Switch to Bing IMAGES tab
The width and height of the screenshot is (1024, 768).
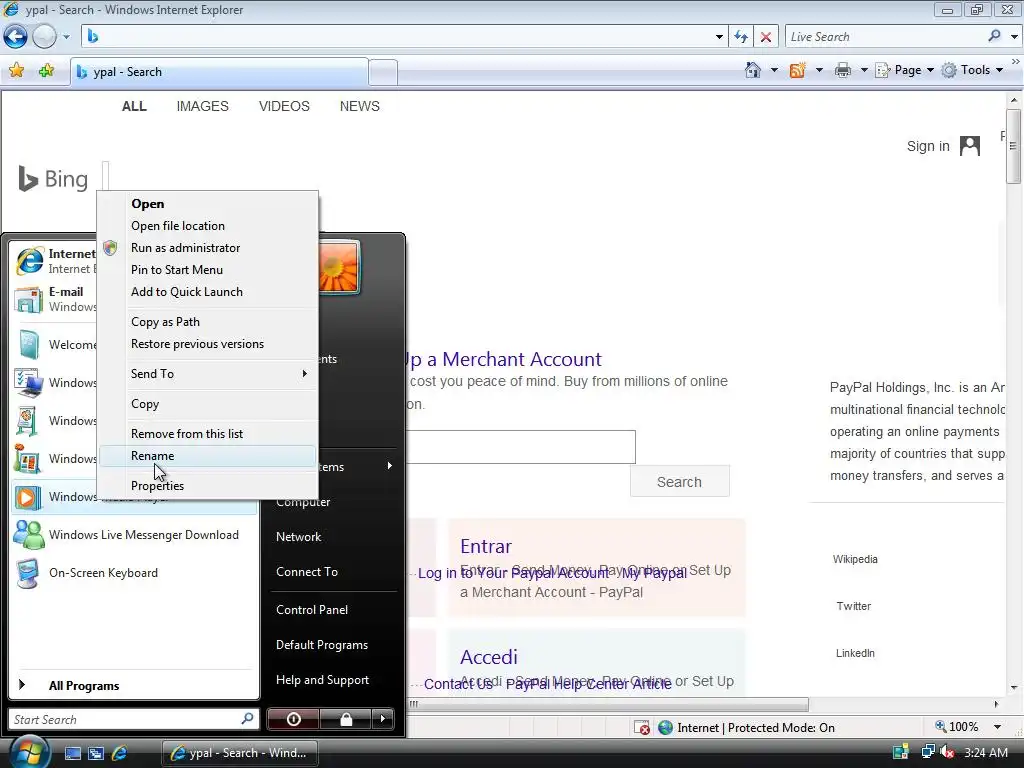pos(202,106)
